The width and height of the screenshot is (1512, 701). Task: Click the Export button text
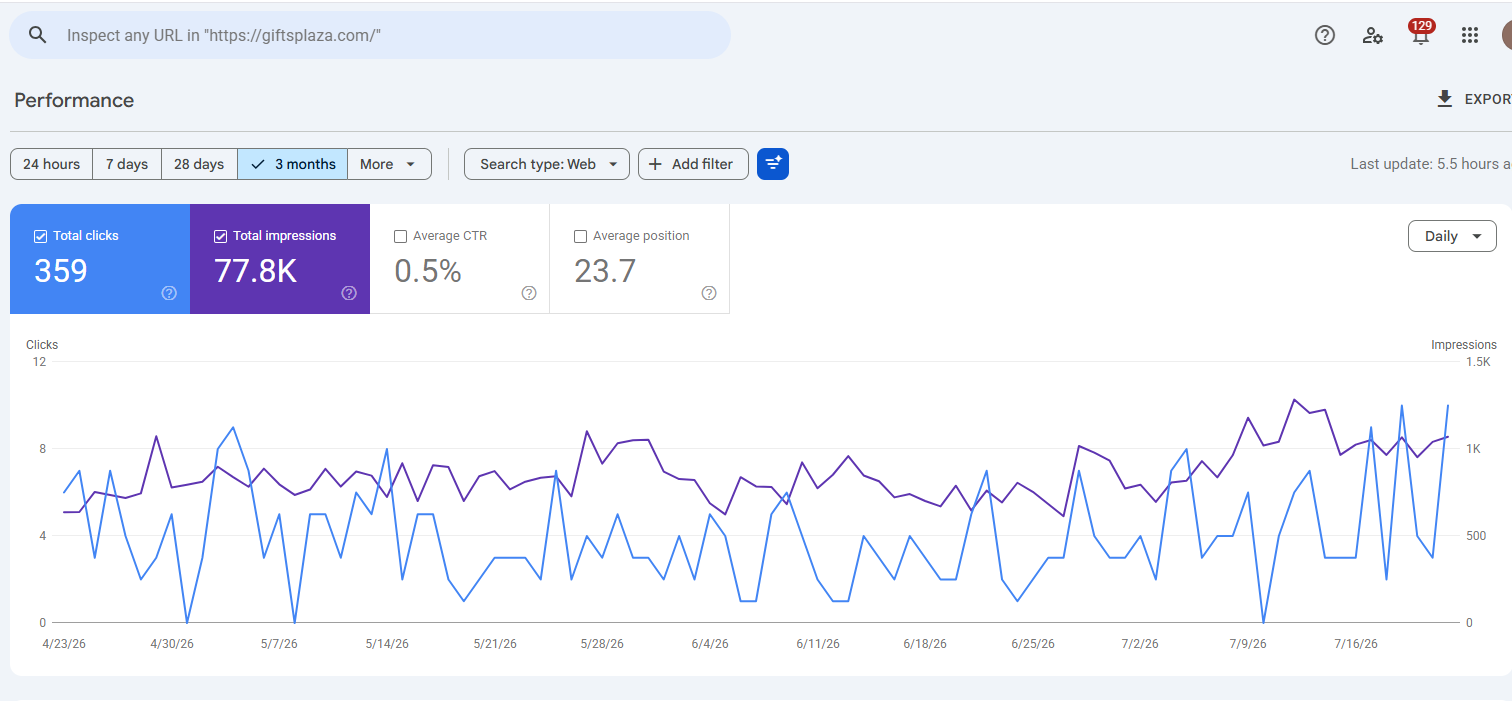pyautogui.click(x=1488, y=99)
